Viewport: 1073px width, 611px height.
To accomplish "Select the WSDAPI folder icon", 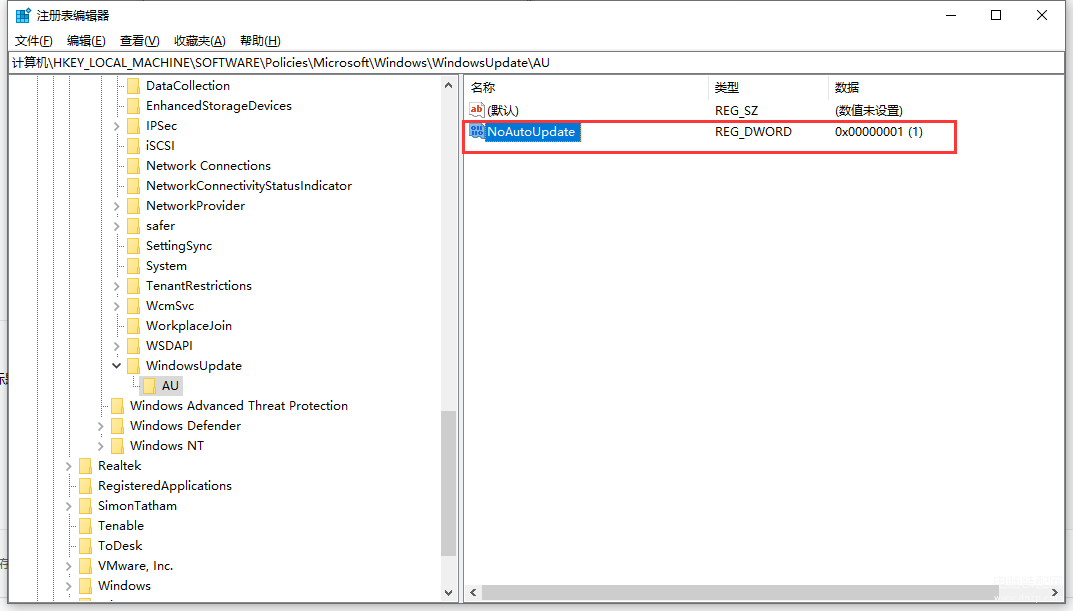I will click(x=133, y=346).
